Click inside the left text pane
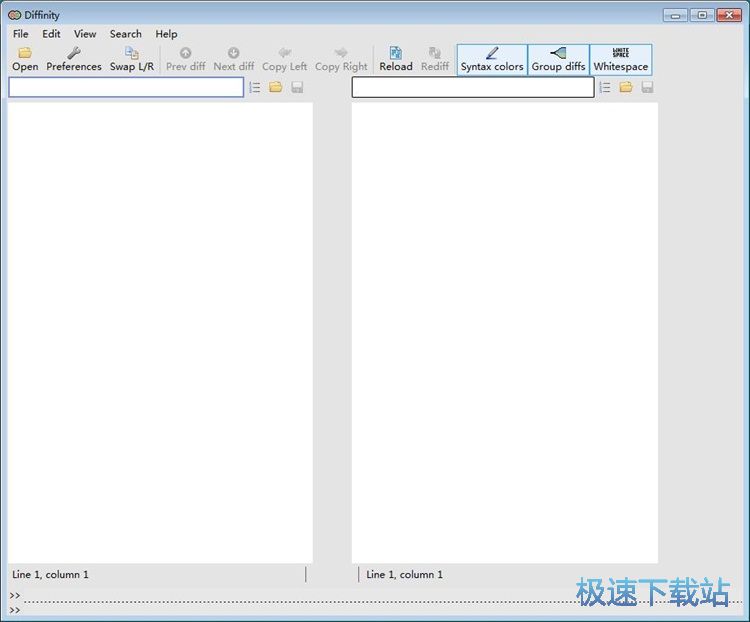This screenshot has height=622, width=750. coord(160,330)
